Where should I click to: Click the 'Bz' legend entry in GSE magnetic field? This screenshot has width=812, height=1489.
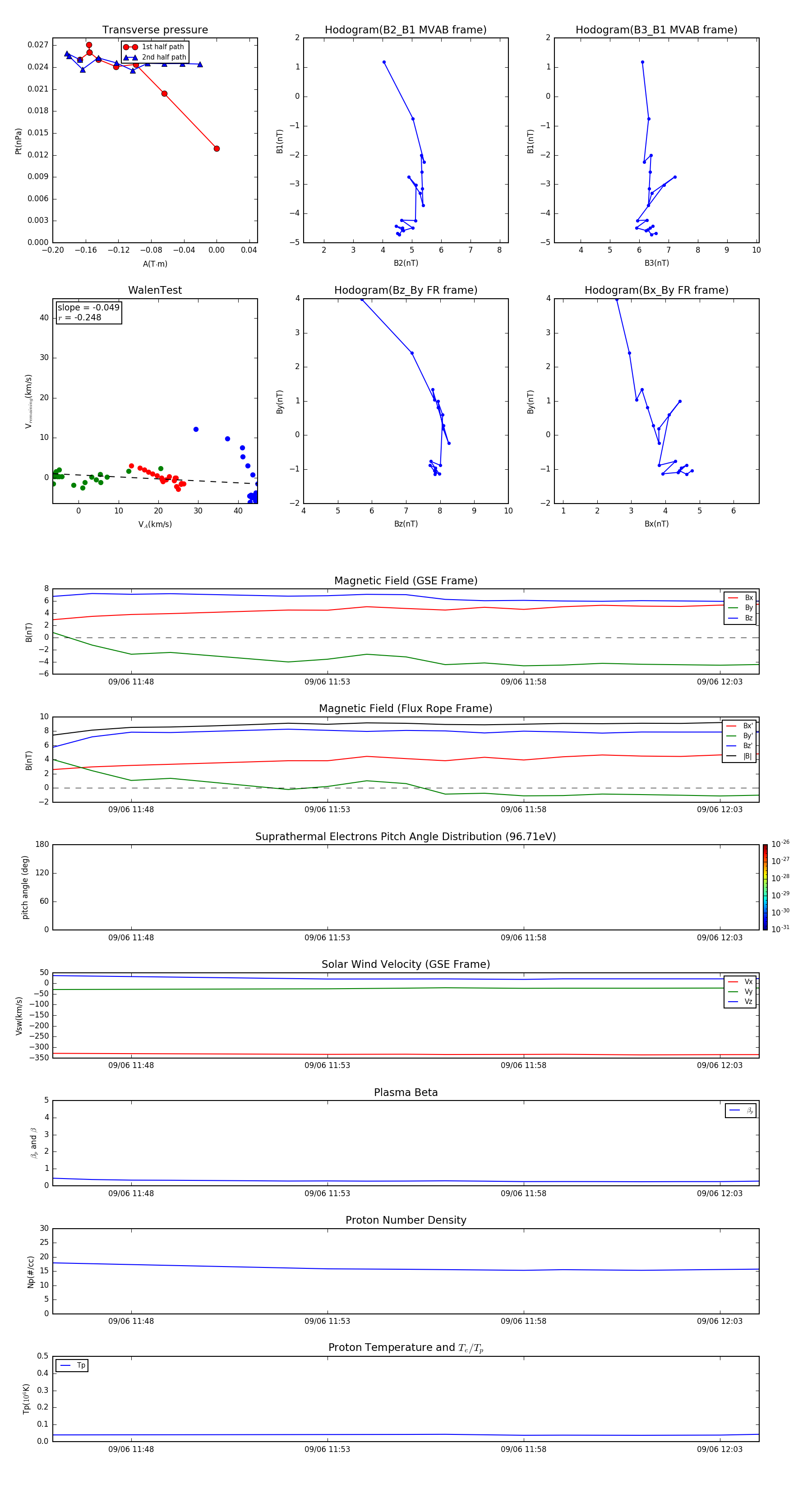pyautogui.click(x=740, y=618)
